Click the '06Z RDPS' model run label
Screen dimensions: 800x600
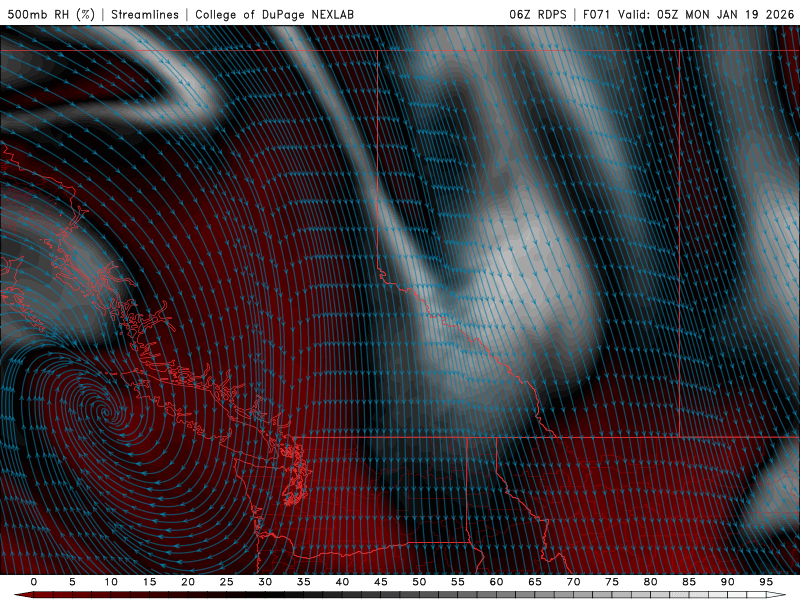(538, 14)
